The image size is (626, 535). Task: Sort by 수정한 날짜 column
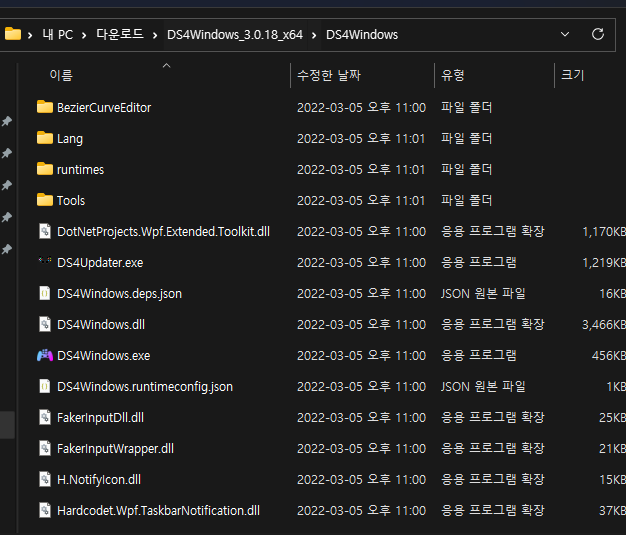click(329, 75)
